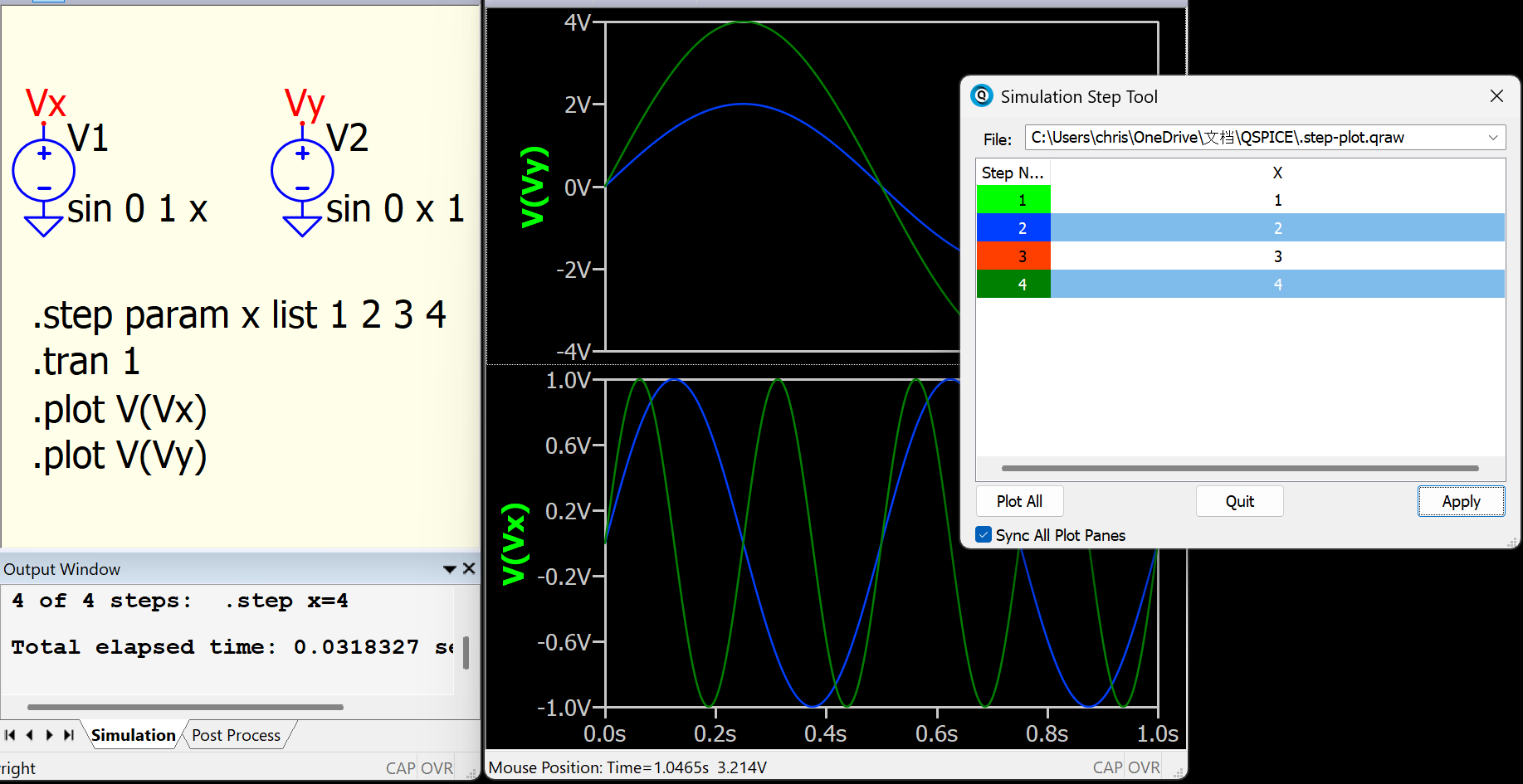Click the red step 3 color swatch
1523x784 pixels.
[x=1013, y=256]
